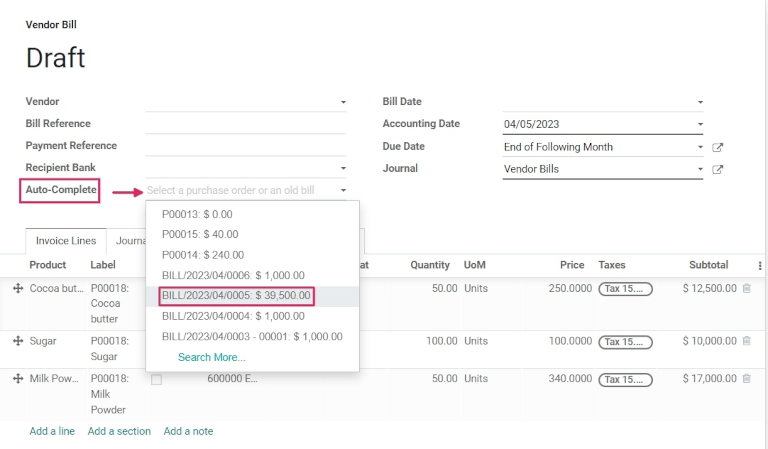Open external link for Due Date terms
The height and width of the screenshot is (449, 768).
[717, 147]
